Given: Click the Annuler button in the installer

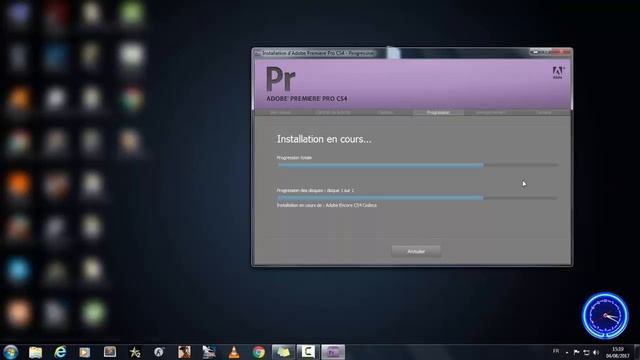Looking at the screenshot, I should 416,251.
